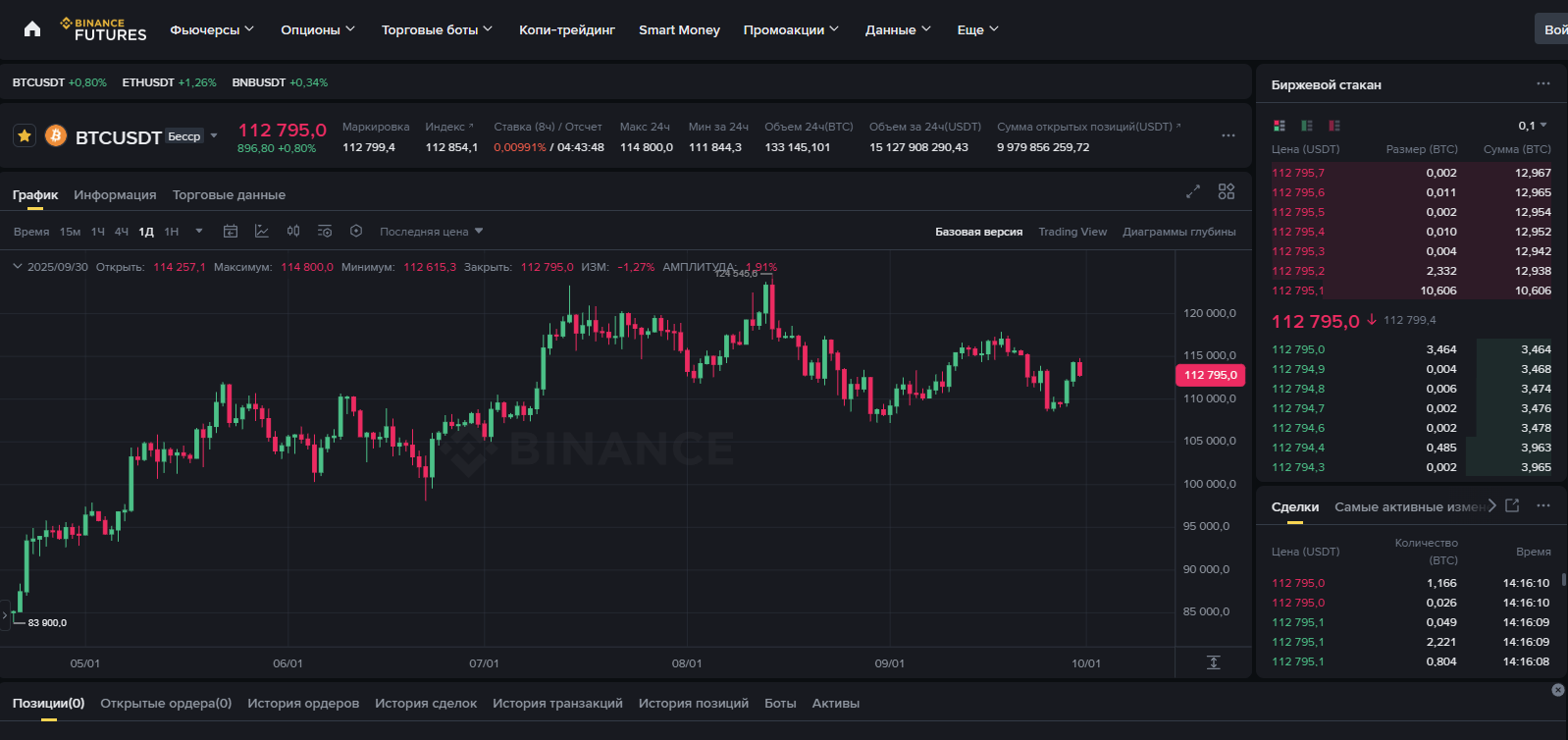Click the home icon in top navigation

point(32,29)
